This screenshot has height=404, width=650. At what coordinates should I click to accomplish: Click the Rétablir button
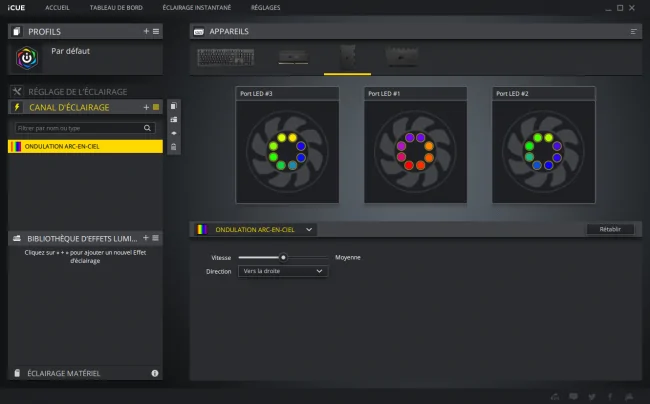coord(610,229)
